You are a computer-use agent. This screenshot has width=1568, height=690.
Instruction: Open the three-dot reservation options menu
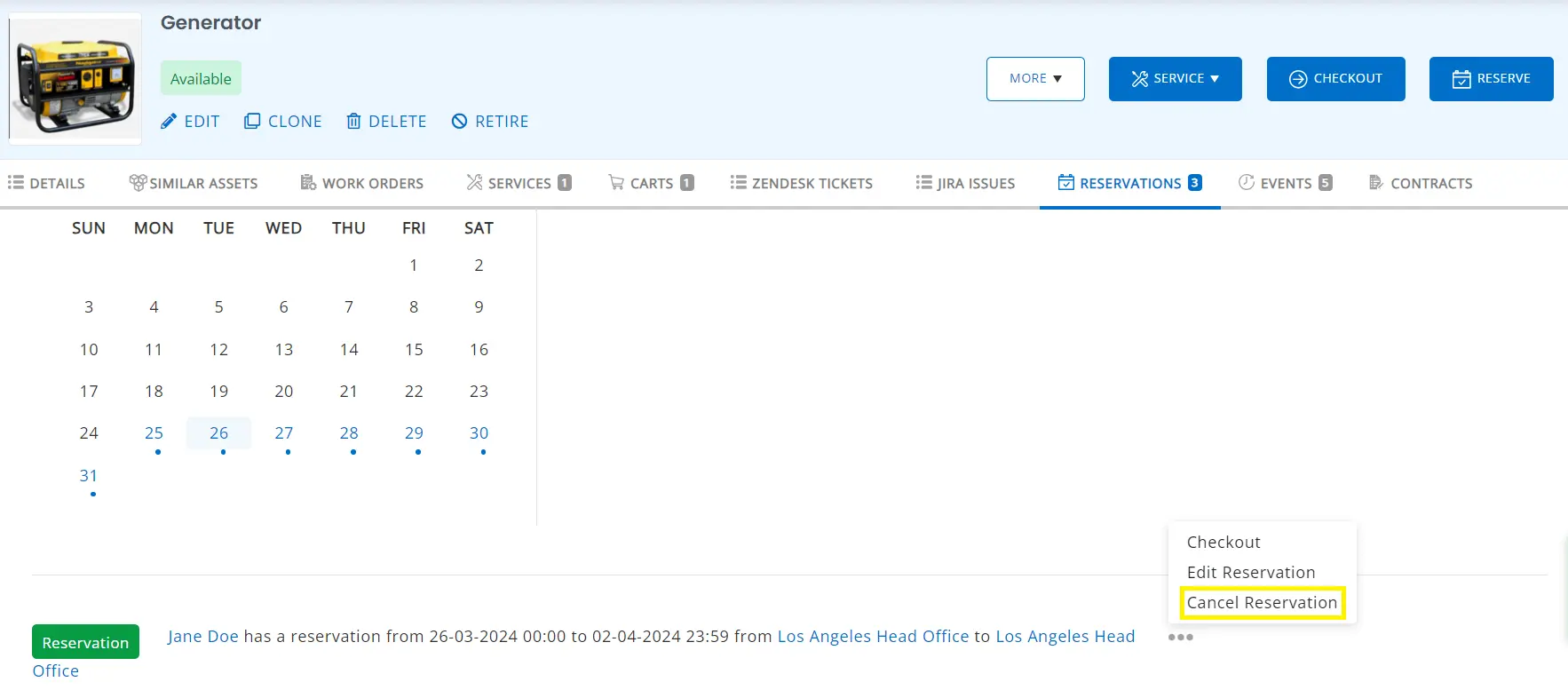(x=1180, y=638)
